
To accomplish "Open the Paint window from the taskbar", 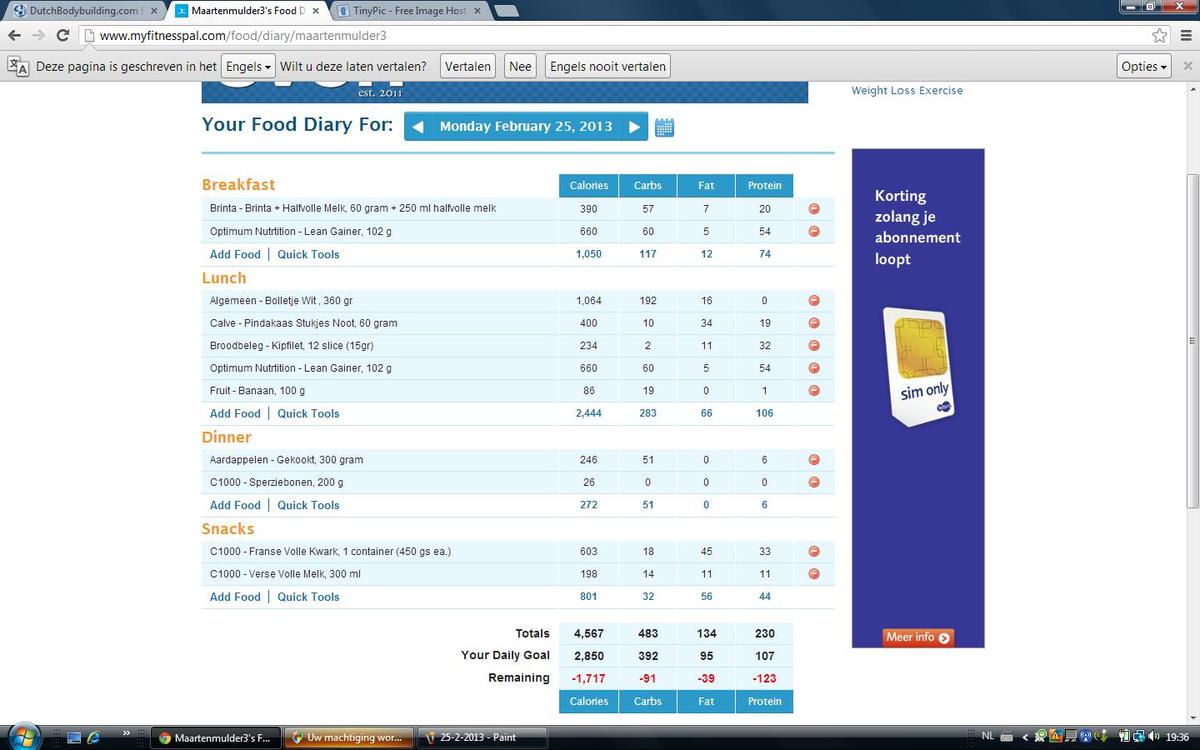I will pyautogui.click(x=482, y=738).
